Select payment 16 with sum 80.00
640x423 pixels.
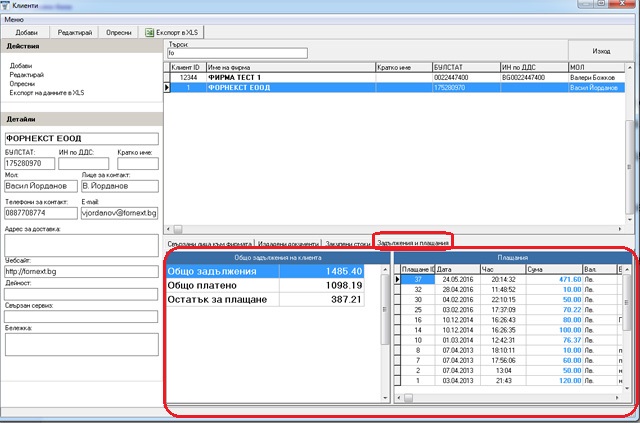510,320
